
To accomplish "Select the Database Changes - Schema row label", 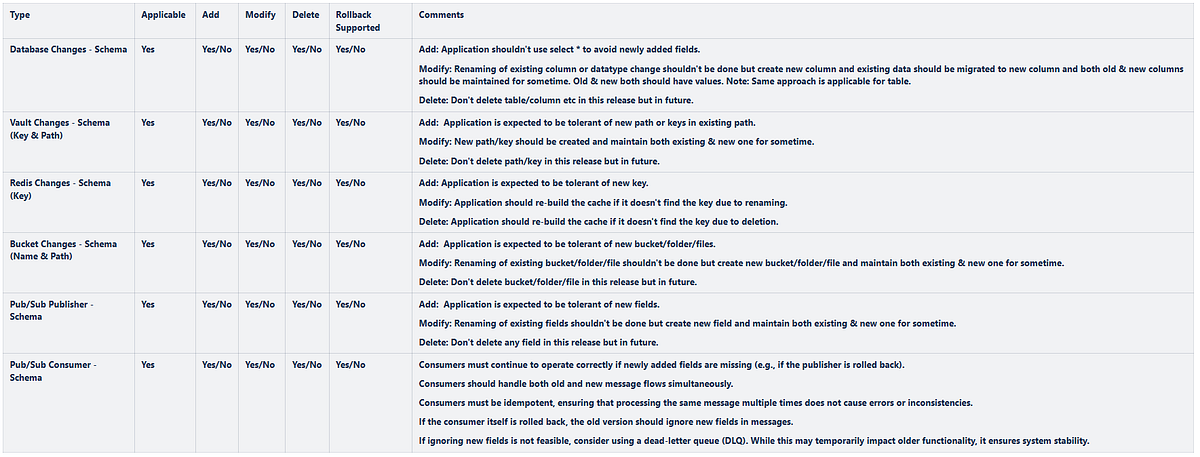I will pos(68,49).
